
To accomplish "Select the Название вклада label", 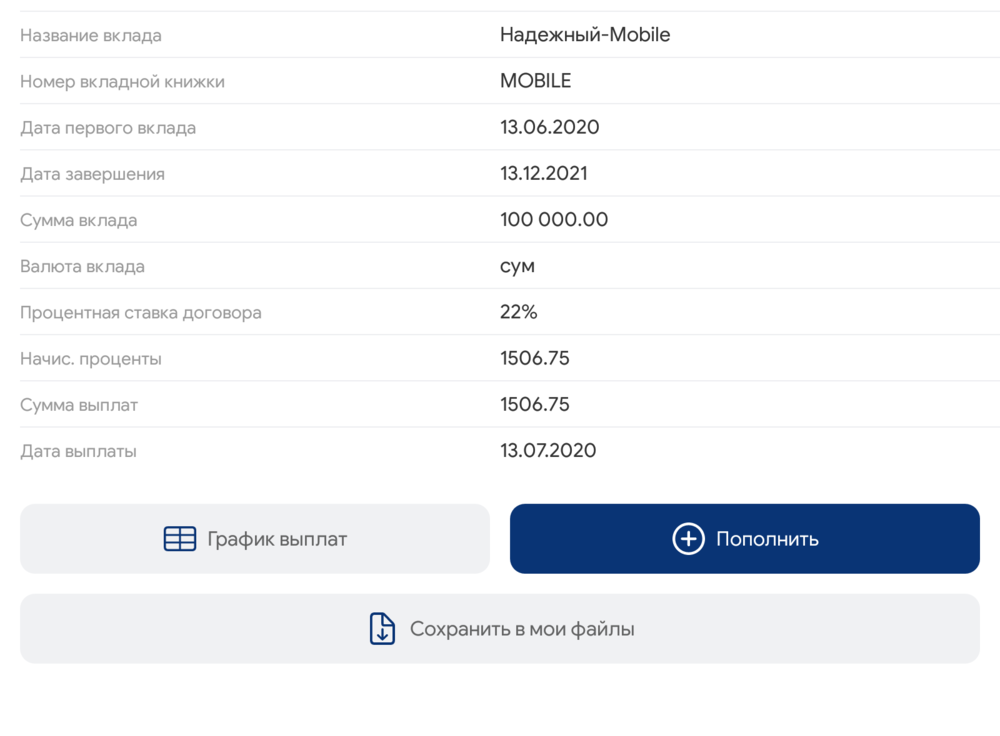I will coord(90,36).
